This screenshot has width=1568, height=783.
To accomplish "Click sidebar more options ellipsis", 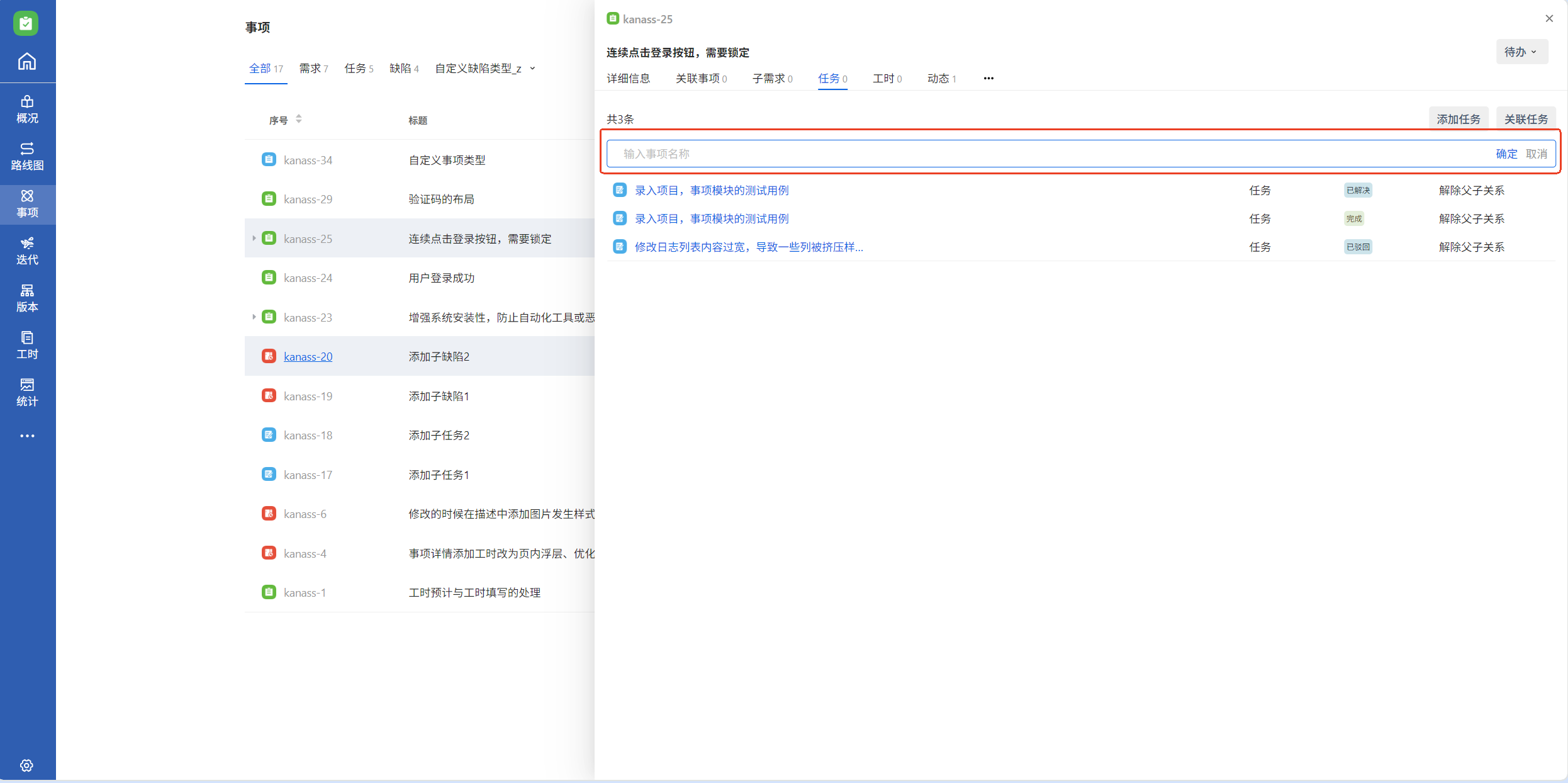I will coord(27,436).
